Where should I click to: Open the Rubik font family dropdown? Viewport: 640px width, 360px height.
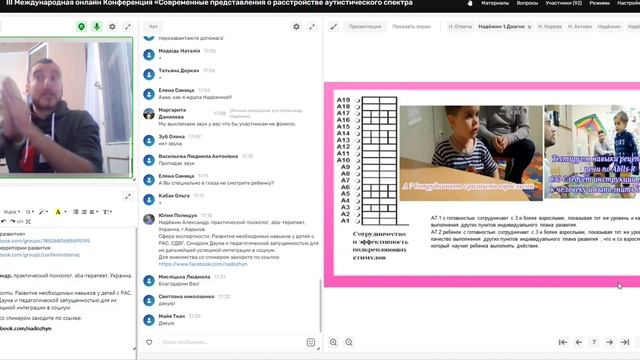(12, 212)
